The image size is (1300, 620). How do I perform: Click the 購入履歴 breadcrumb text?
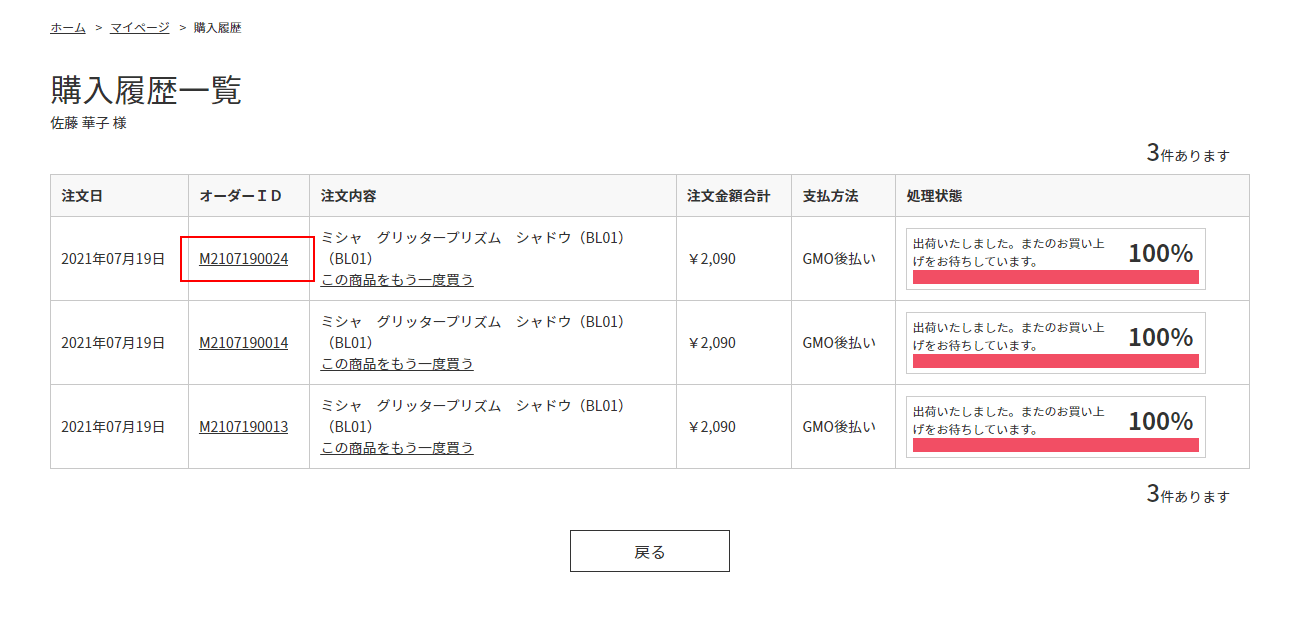(217, 28)
